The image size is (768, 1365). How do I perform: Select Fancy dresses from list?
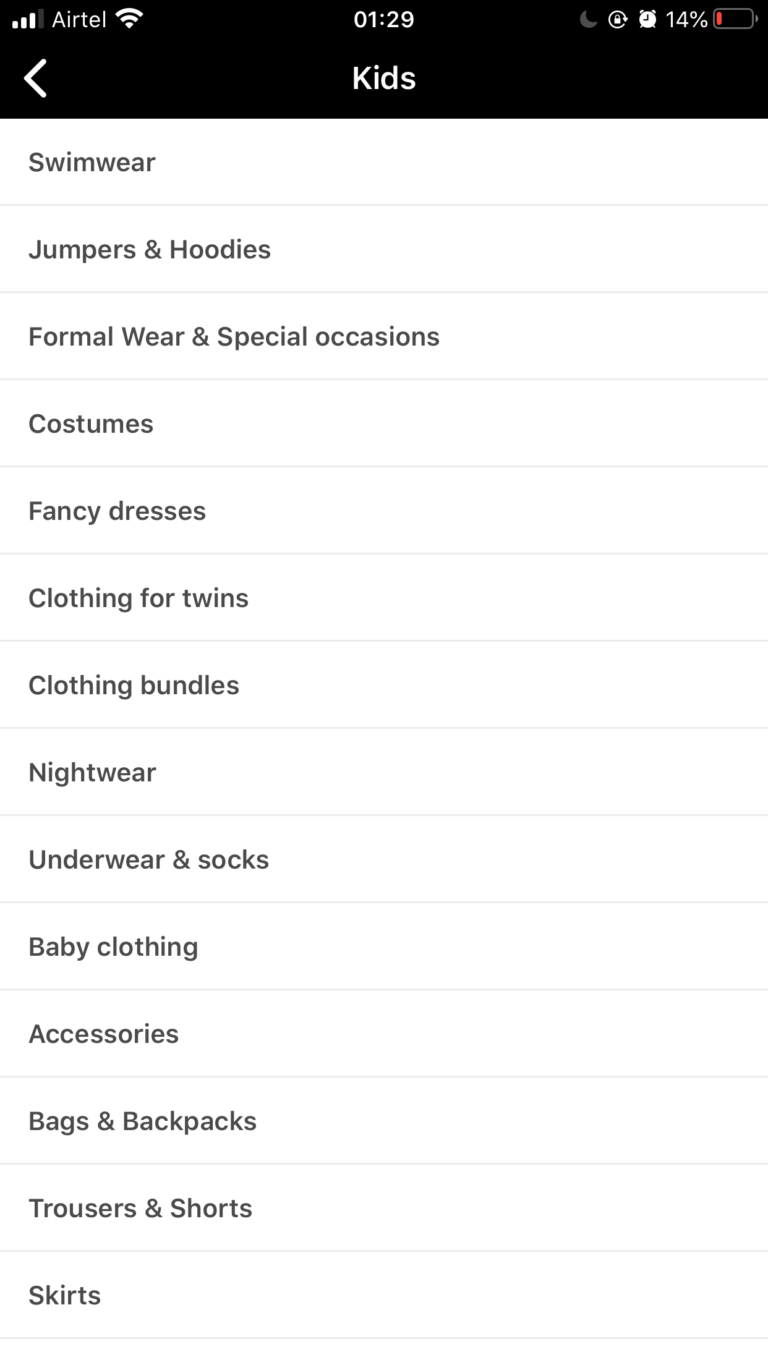tap(117, 510)
